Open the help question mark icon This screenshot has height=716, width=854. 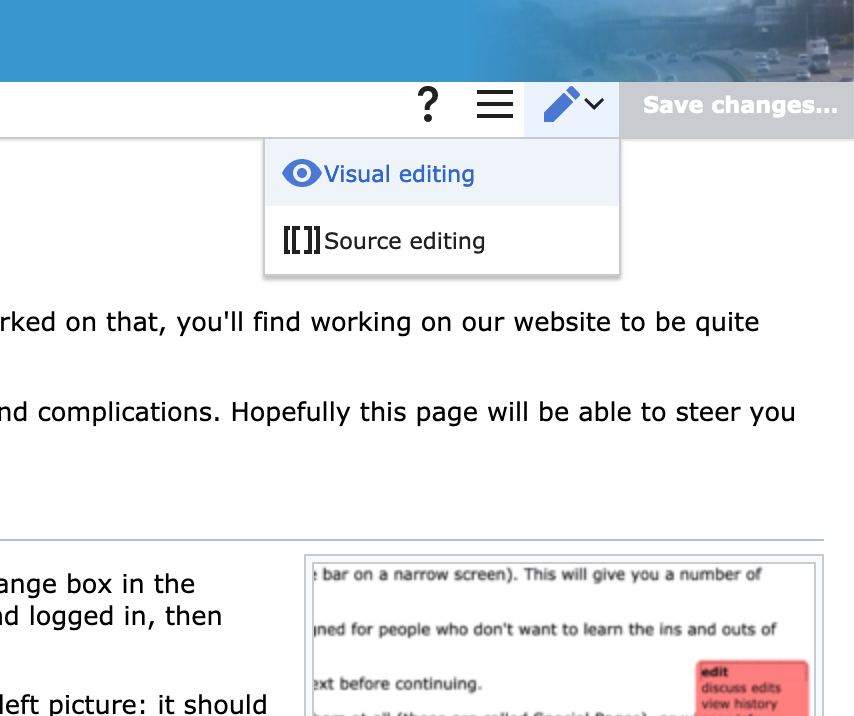428,104
